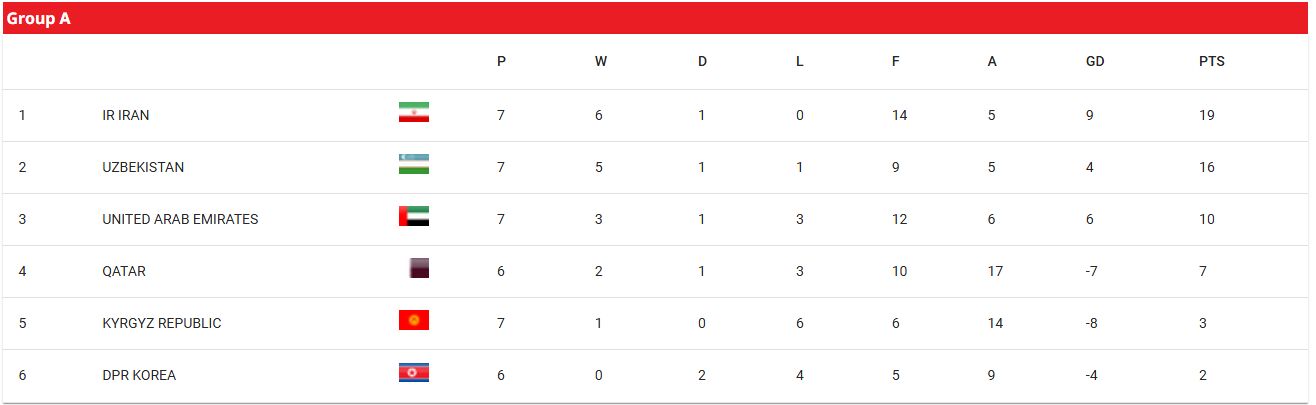This screenshot has width=1316, height=405.
Task: Click the Uzbekistan flag icon
Action: pos(414,164)
